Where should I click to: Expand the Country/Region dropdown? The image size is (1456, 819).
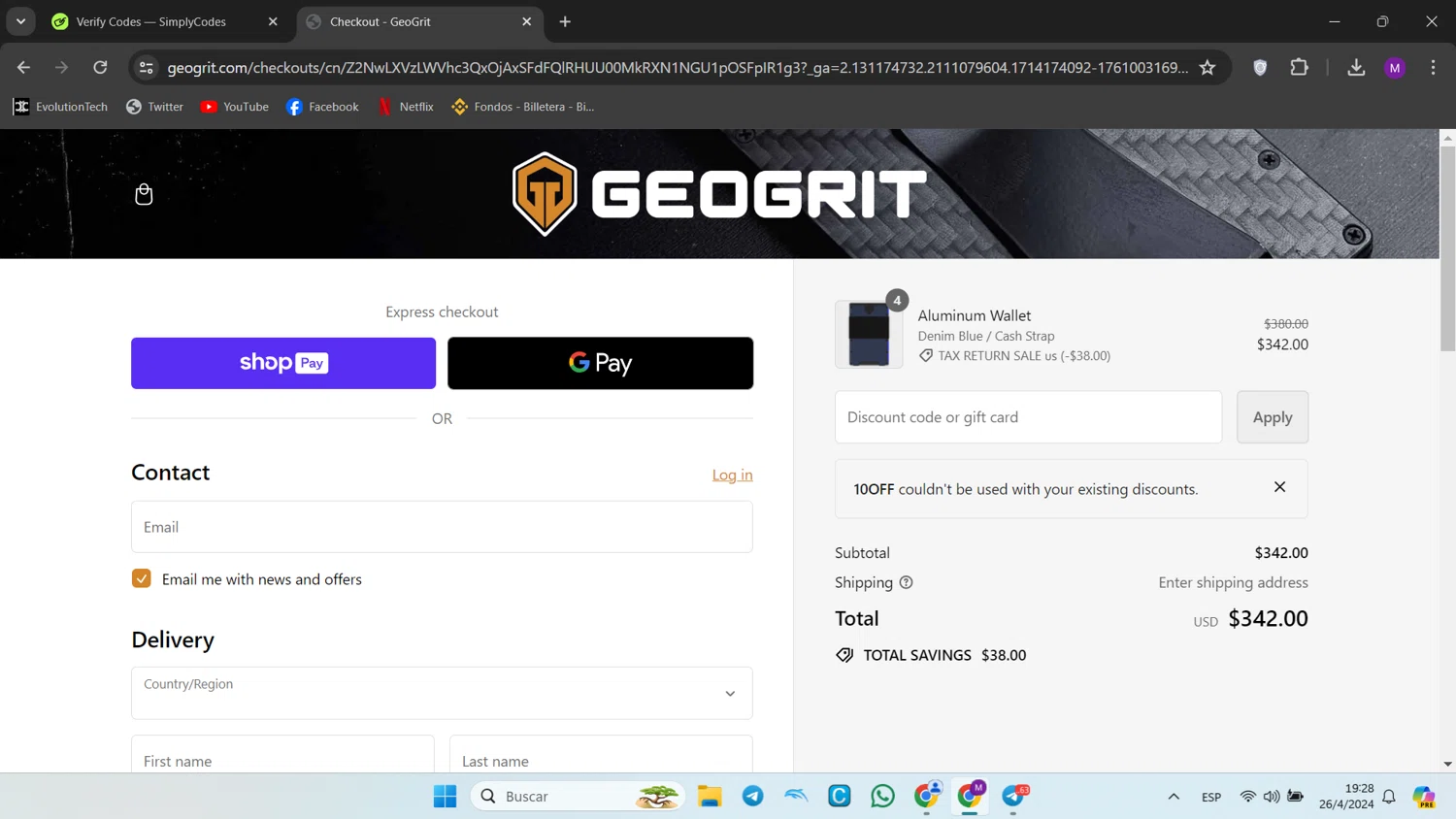click(x=442, y=693)
